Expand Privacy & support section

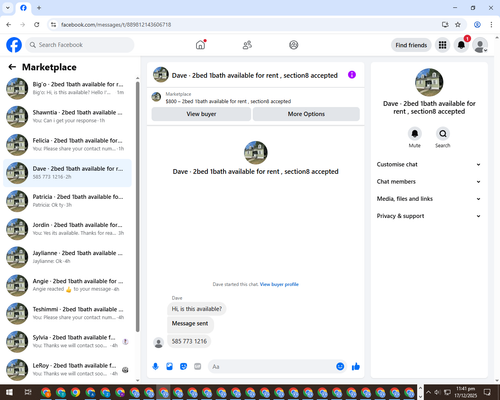click(429, 216)
